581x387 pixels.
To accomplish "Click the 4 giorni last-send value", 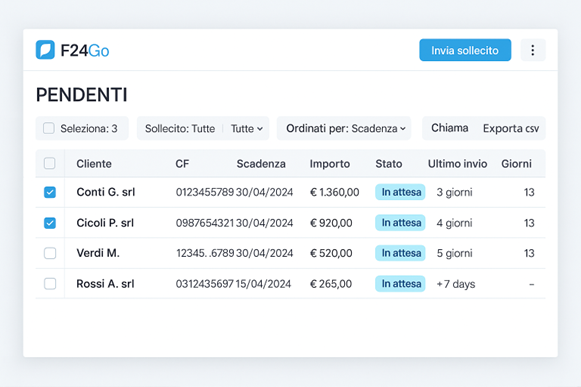I will (x=454, y=223).
